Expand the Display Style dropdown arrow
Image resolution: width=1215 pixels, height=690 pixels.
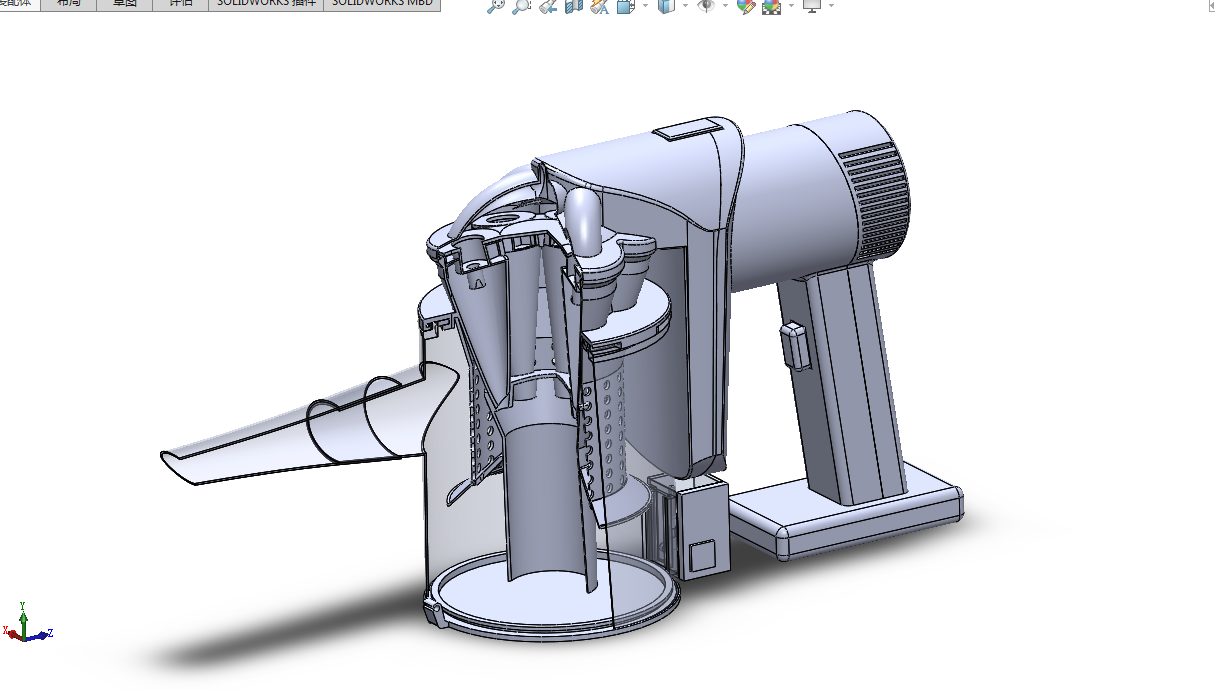(685, 5)
